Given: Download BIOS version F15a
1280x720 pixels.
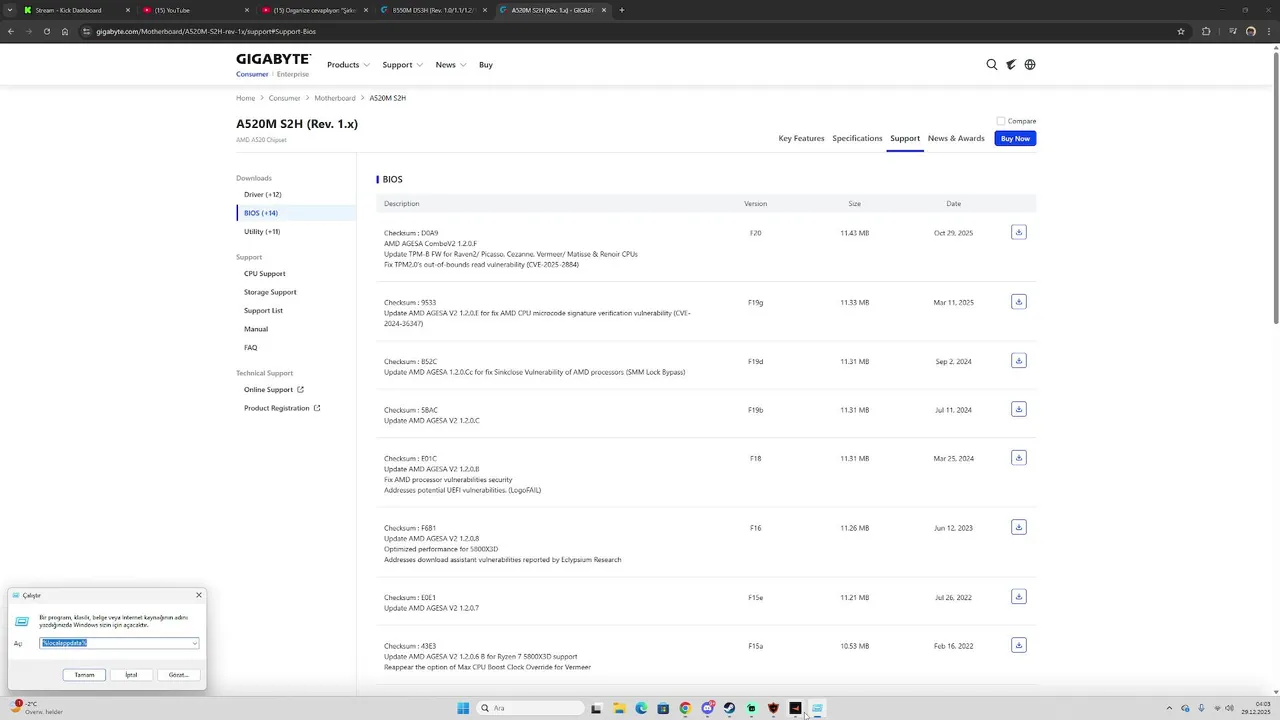Looking at the screenshot, I should tap(1018, 645).
